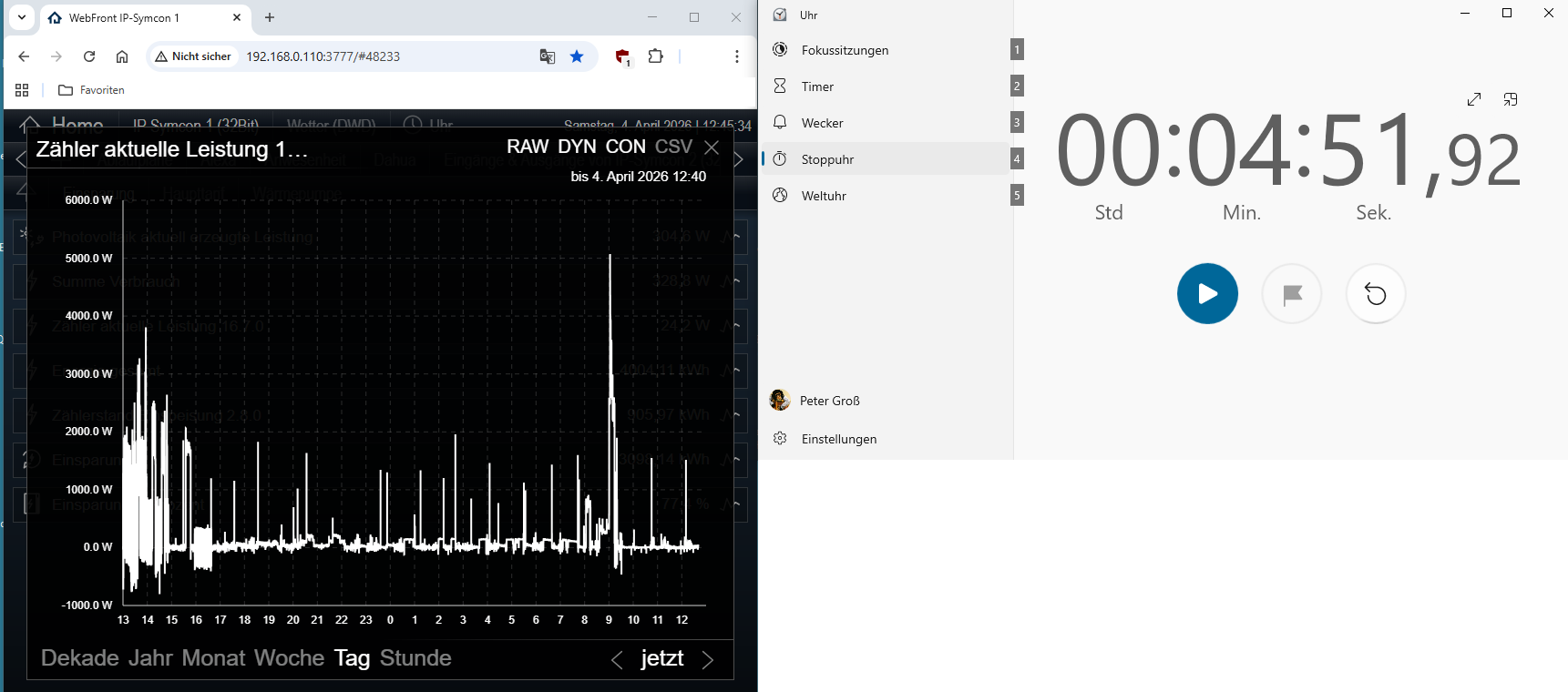Select Weltuhr in the sidebar

824,196
